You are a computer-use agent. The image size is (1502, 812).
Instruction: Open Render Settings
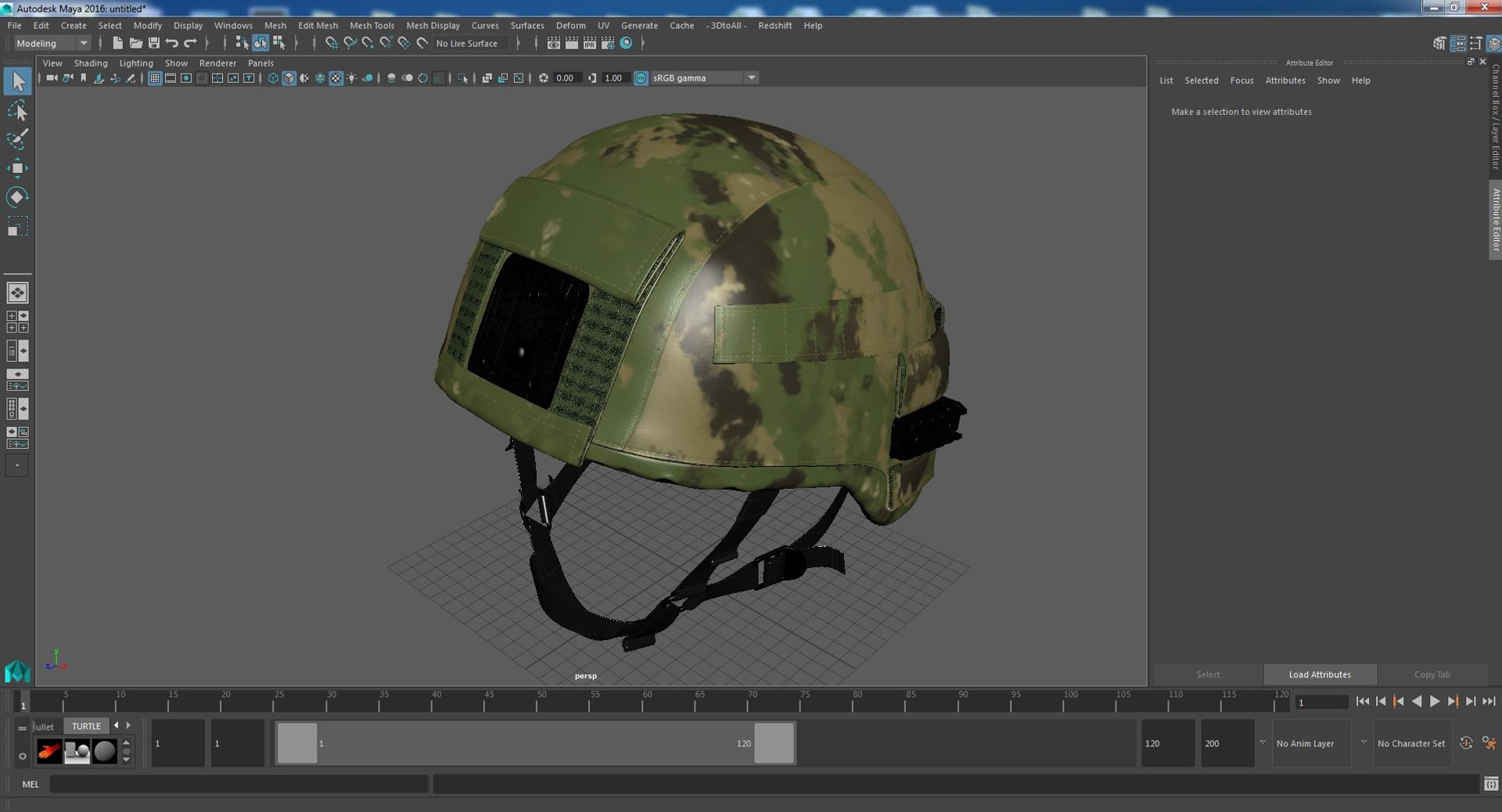click(608, 43)
